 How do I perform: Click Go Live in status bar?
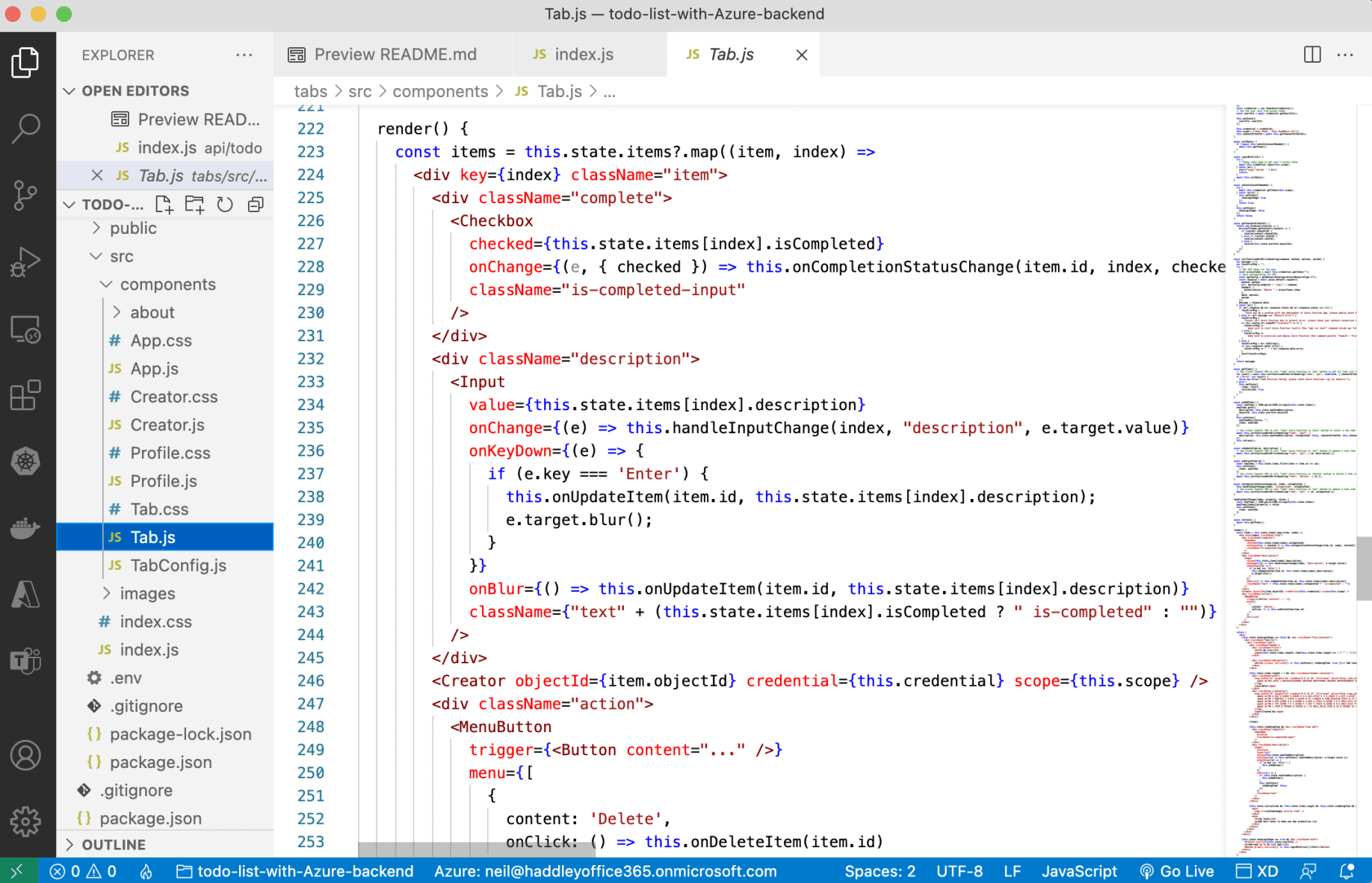[1177, 871]
